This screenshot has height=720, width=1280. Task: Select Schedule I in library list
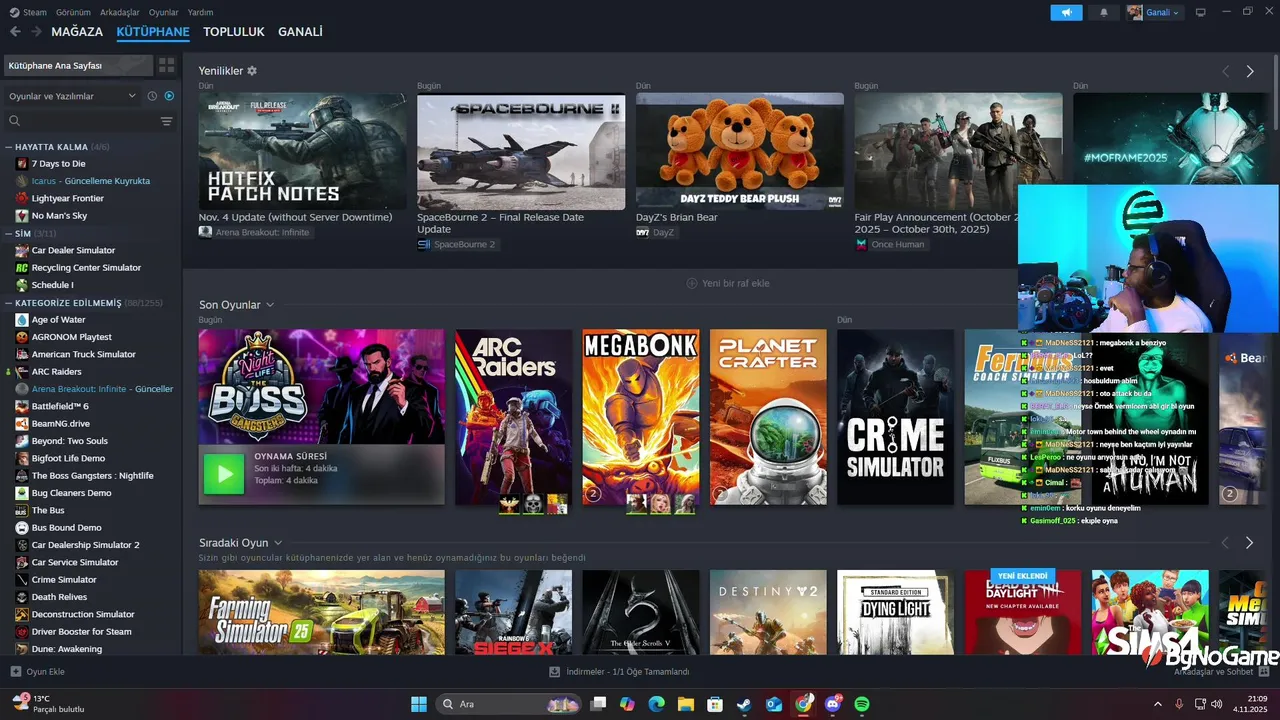pos(52,285)
